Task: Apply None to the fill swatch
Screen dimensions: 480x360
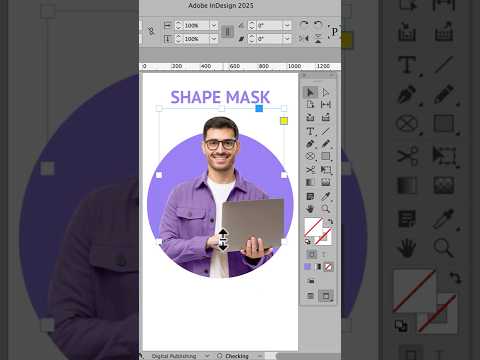Action: [328, 267]
